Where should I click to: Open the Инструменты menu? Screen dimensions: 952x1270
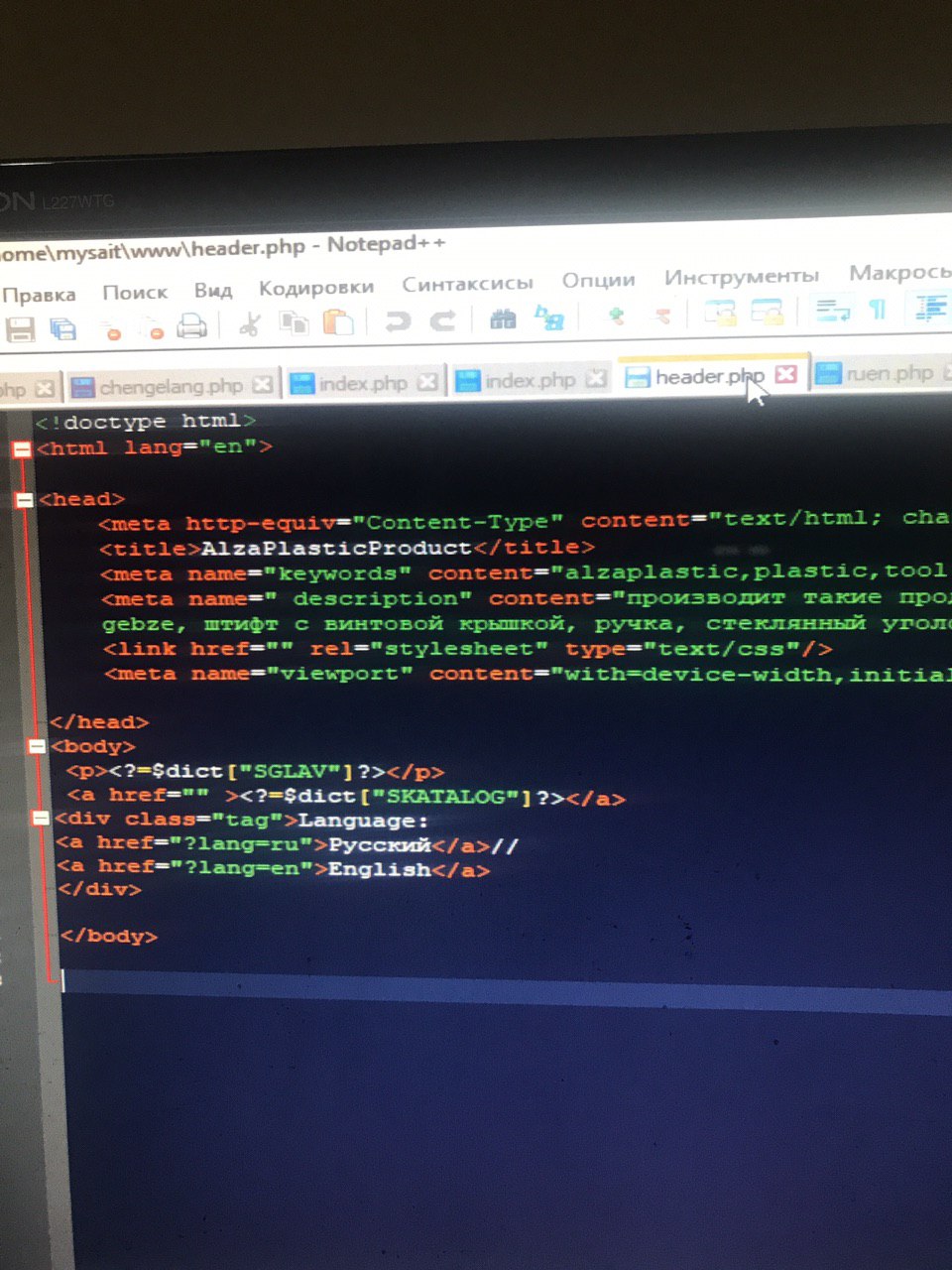(742, 276)
